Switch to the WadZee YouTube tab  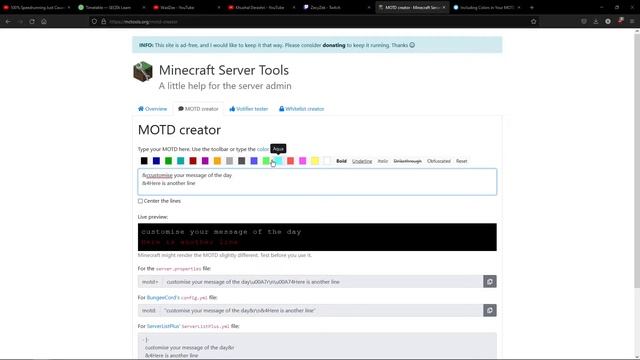[186, 7]
